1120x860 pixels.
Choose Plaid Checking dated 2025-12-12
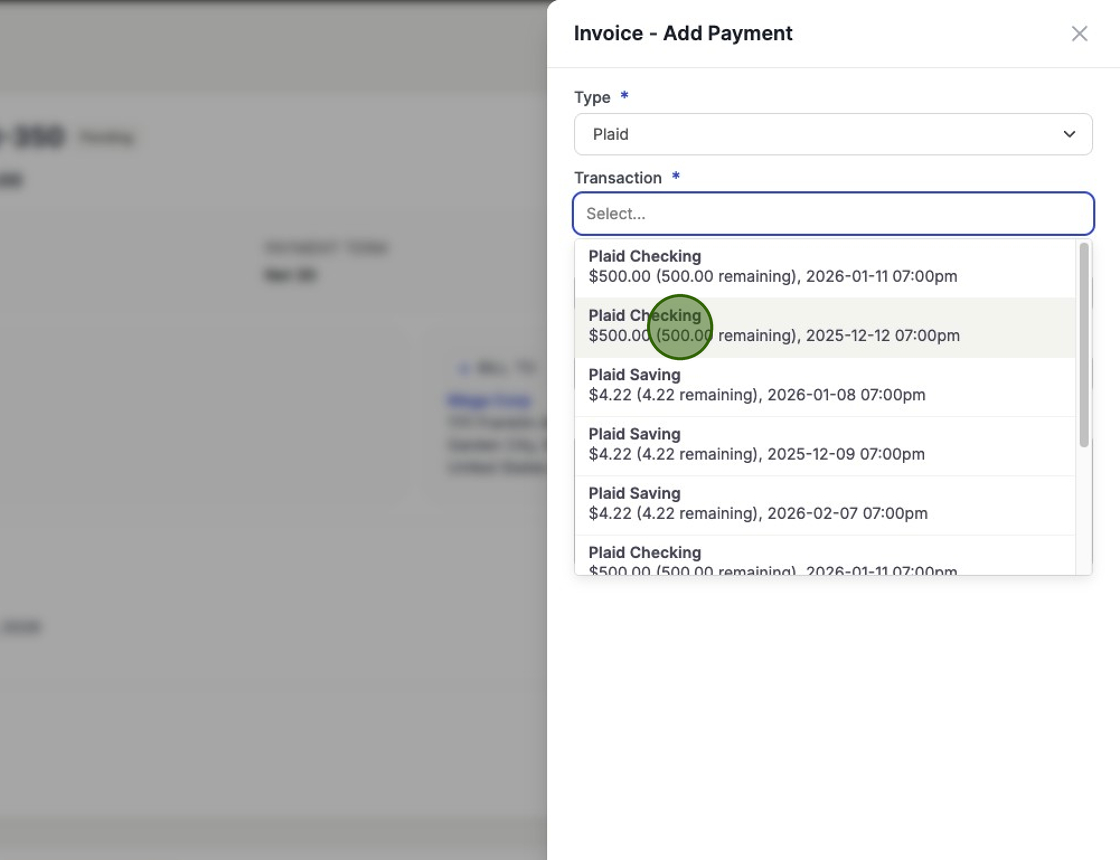coord(825,326)
